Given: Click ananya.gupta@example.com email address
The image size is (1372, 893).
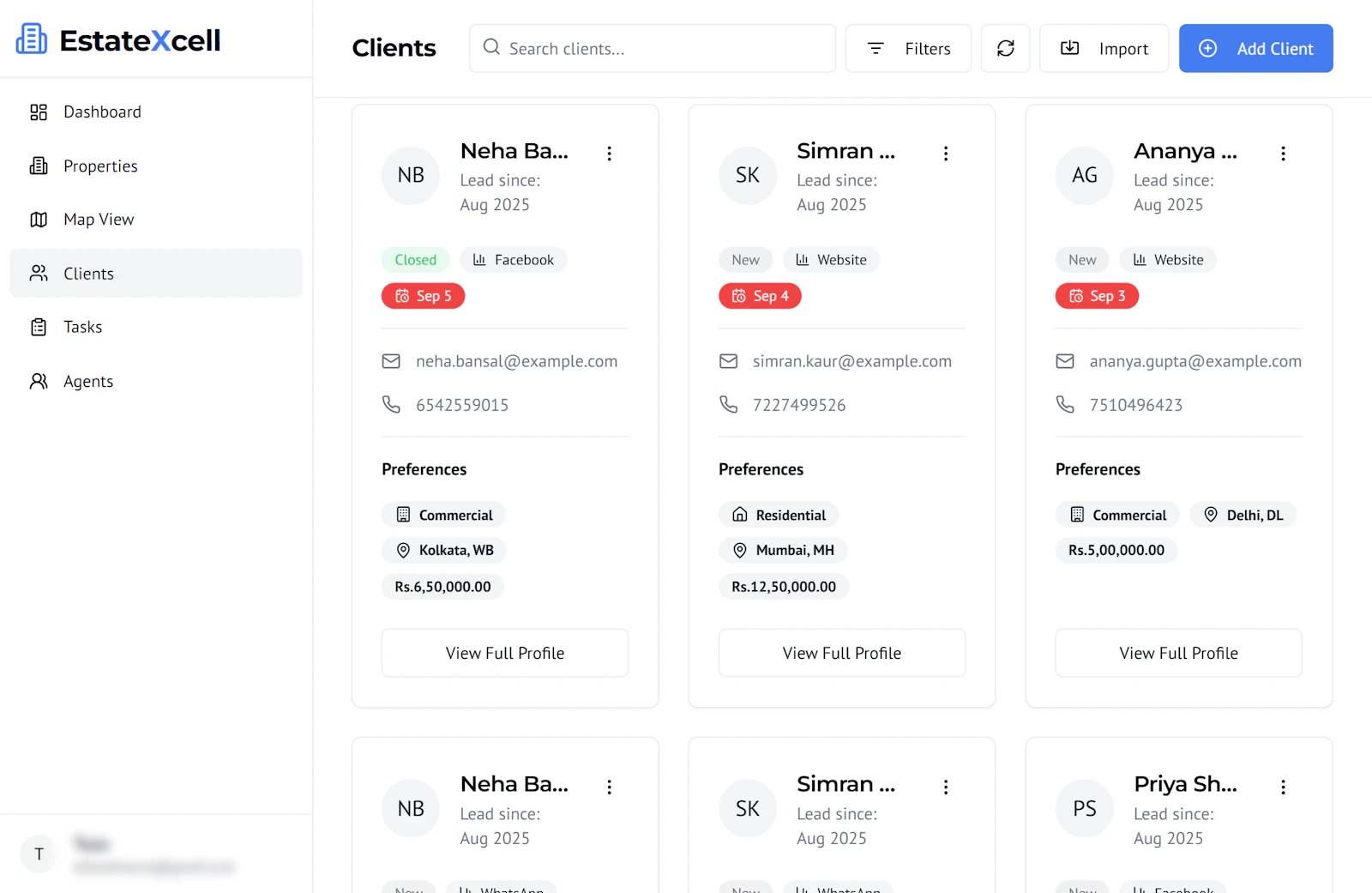Looking at the screenshot, I should pos(1195,361).
